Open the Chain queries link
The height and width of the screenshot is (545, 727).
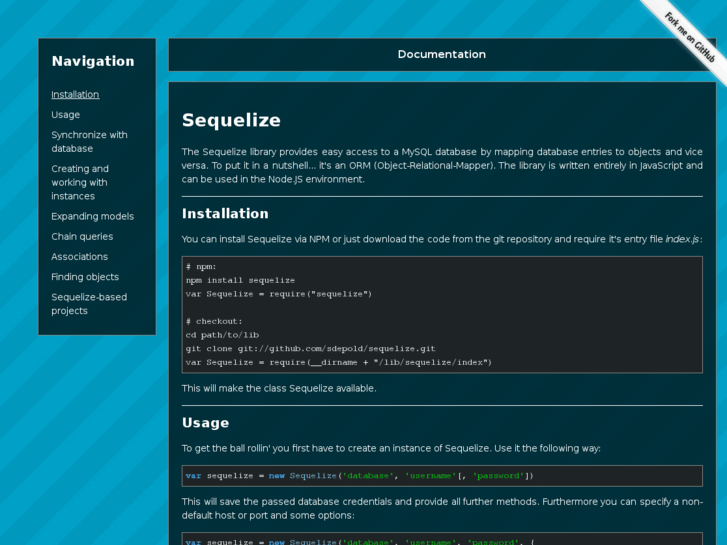pos(82,237)
